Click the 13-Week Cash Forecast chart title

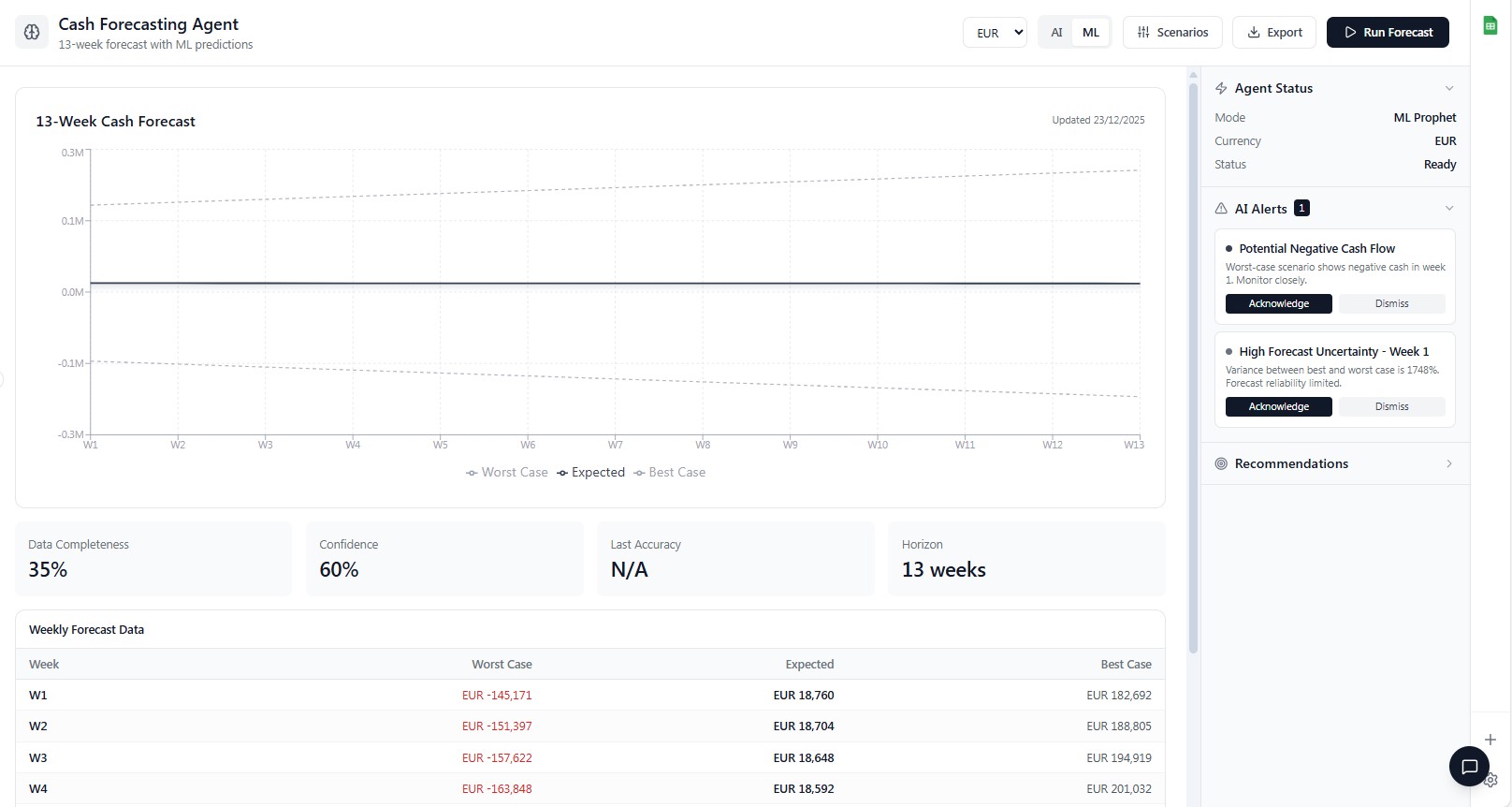pyautogui.click(x=115, y=121)
